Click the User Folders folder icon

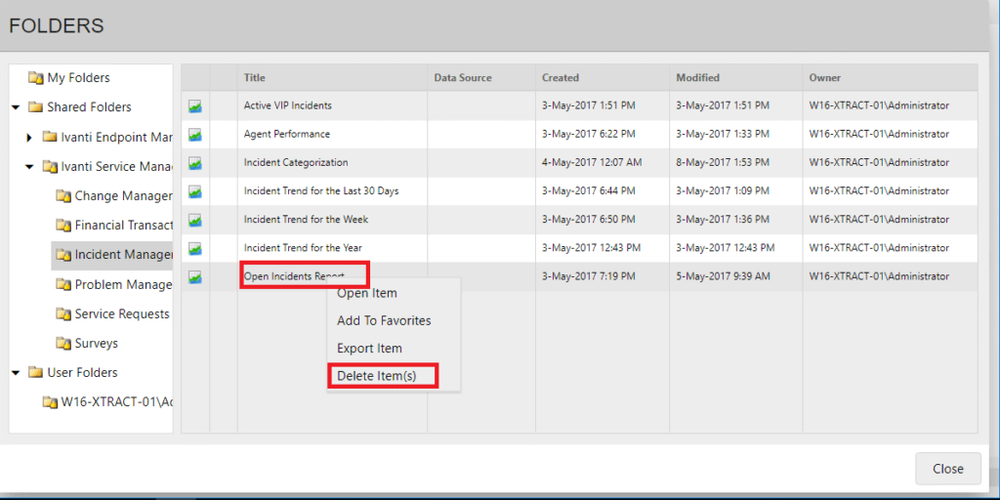(x=36, y=372)
